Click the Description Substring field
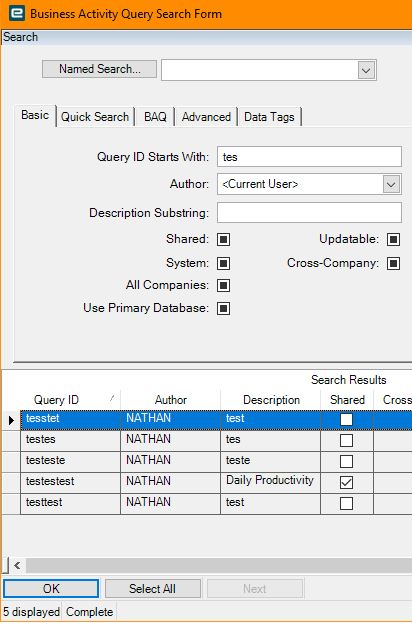The width and height of the screenshot is (412, 626). 309,212
